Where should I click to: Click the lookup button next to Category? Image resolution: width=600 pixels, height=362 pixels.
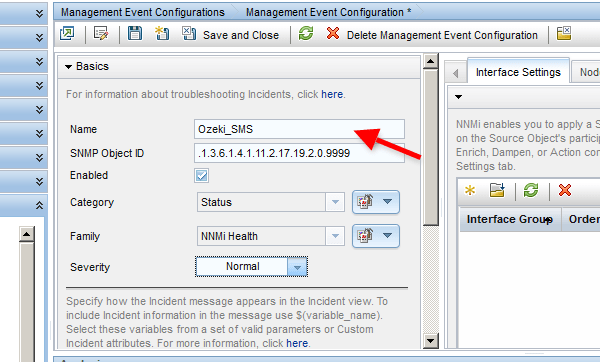pyautogui.click(x=376, y=202)
